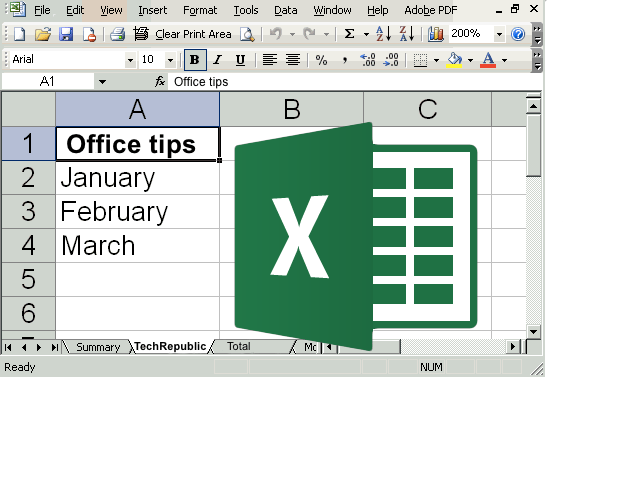Save the workbook with the floppy disk icon
This screenshot has height=485, width=620.
(66, 34)
